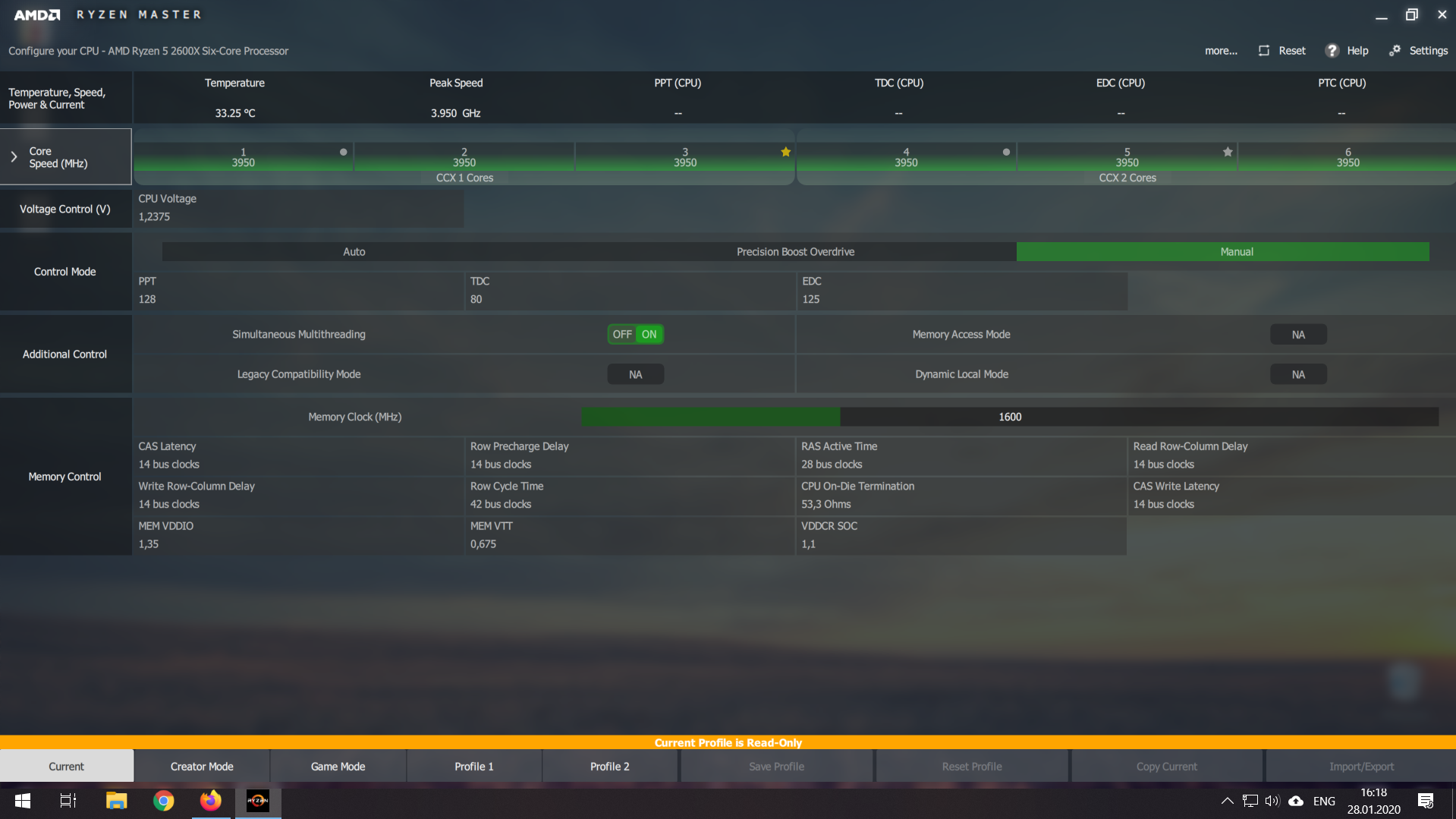
Task: Click the Save Profile button
Action: (x=777, y=767)
